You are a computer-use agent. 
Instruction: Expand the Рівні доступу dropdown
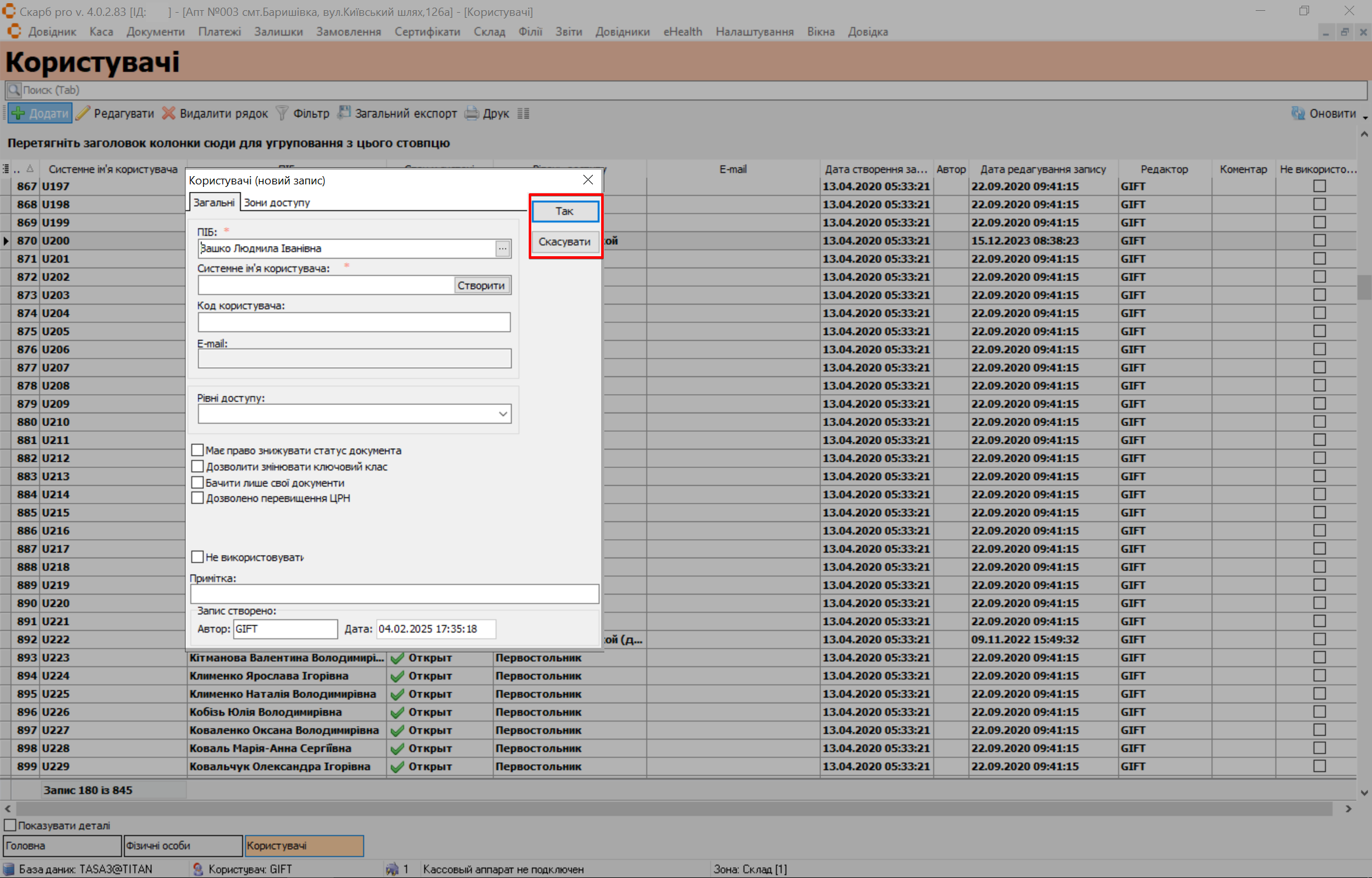click(x=503, y=414)
